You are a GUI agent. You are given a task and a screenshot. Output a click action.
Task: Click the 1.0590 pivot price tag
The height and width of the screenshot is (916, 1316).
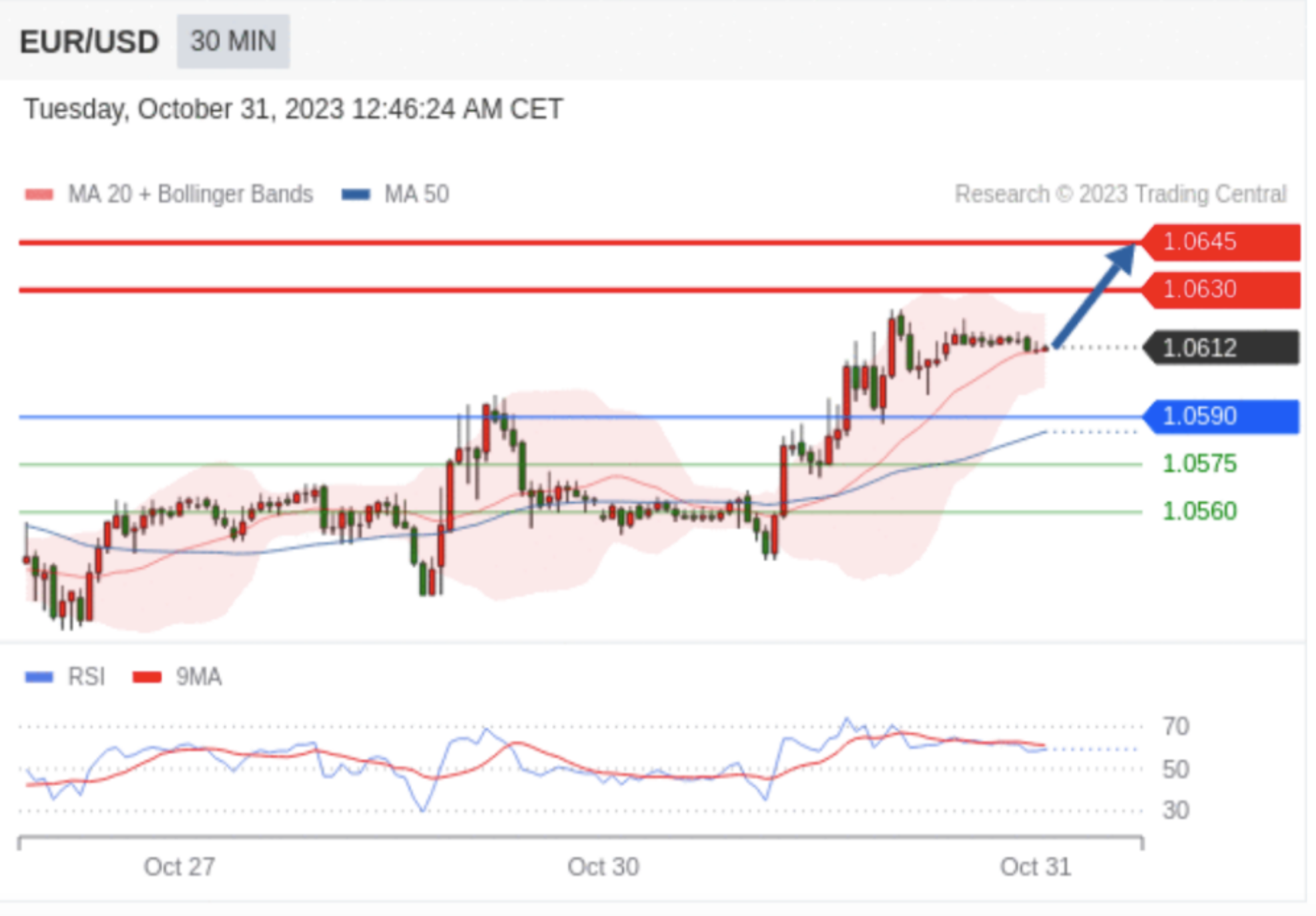pyautogui.click(x=1221, y=417)
